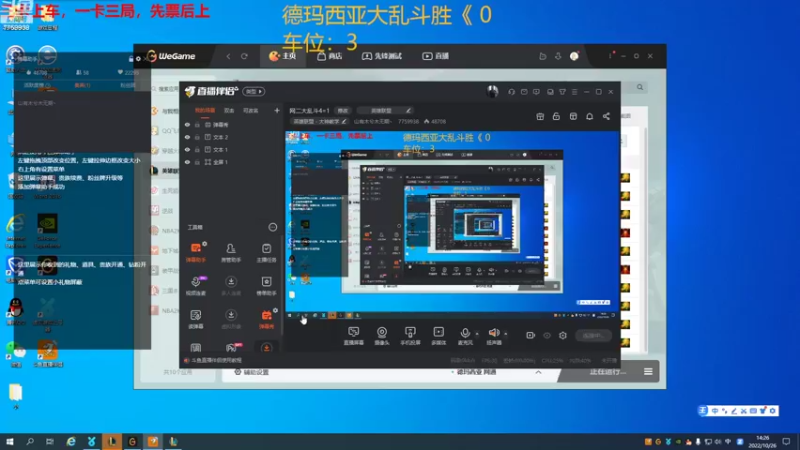
Task: Click the streamer avatar in title bar
Action: click(x=492, y=92)
